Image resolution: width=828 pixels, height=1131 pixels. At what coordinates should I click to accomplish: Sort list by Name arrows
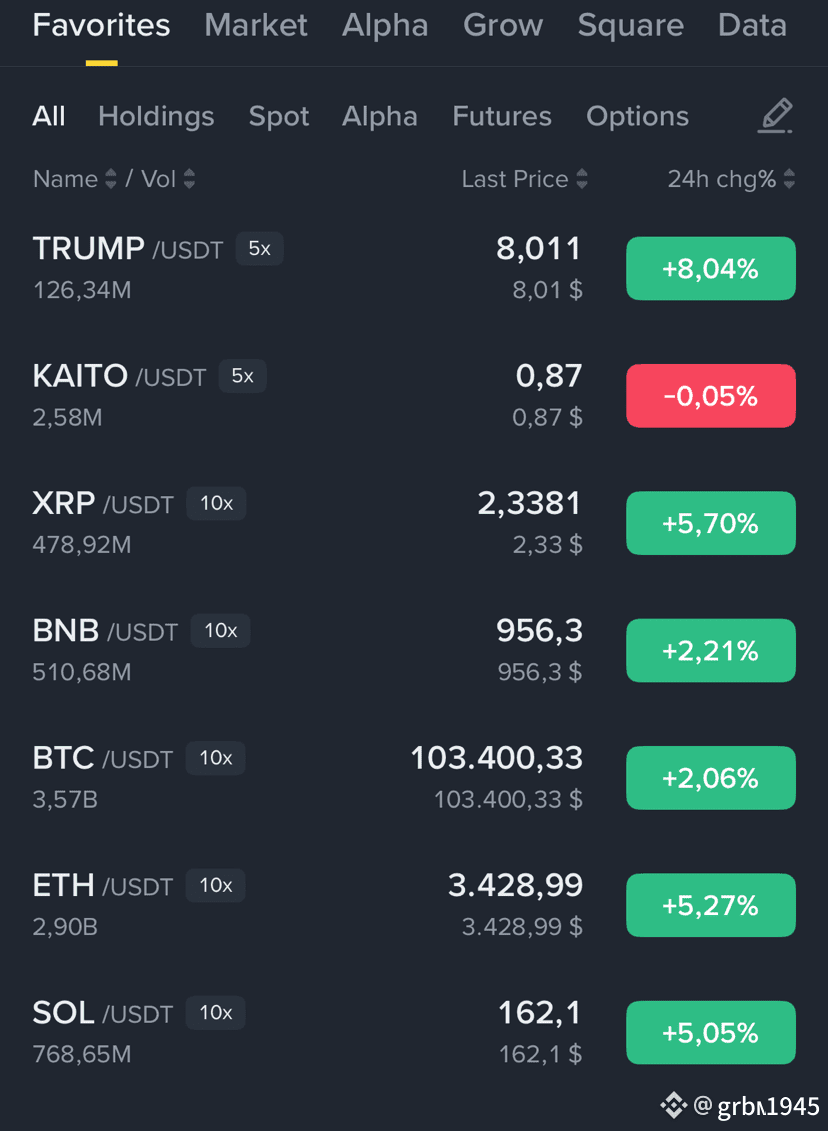110,179
